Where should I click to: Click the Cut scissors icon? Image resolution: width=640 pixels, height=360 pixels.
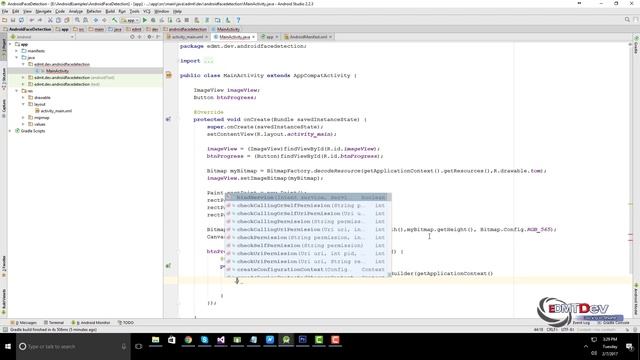click(50, 20)
